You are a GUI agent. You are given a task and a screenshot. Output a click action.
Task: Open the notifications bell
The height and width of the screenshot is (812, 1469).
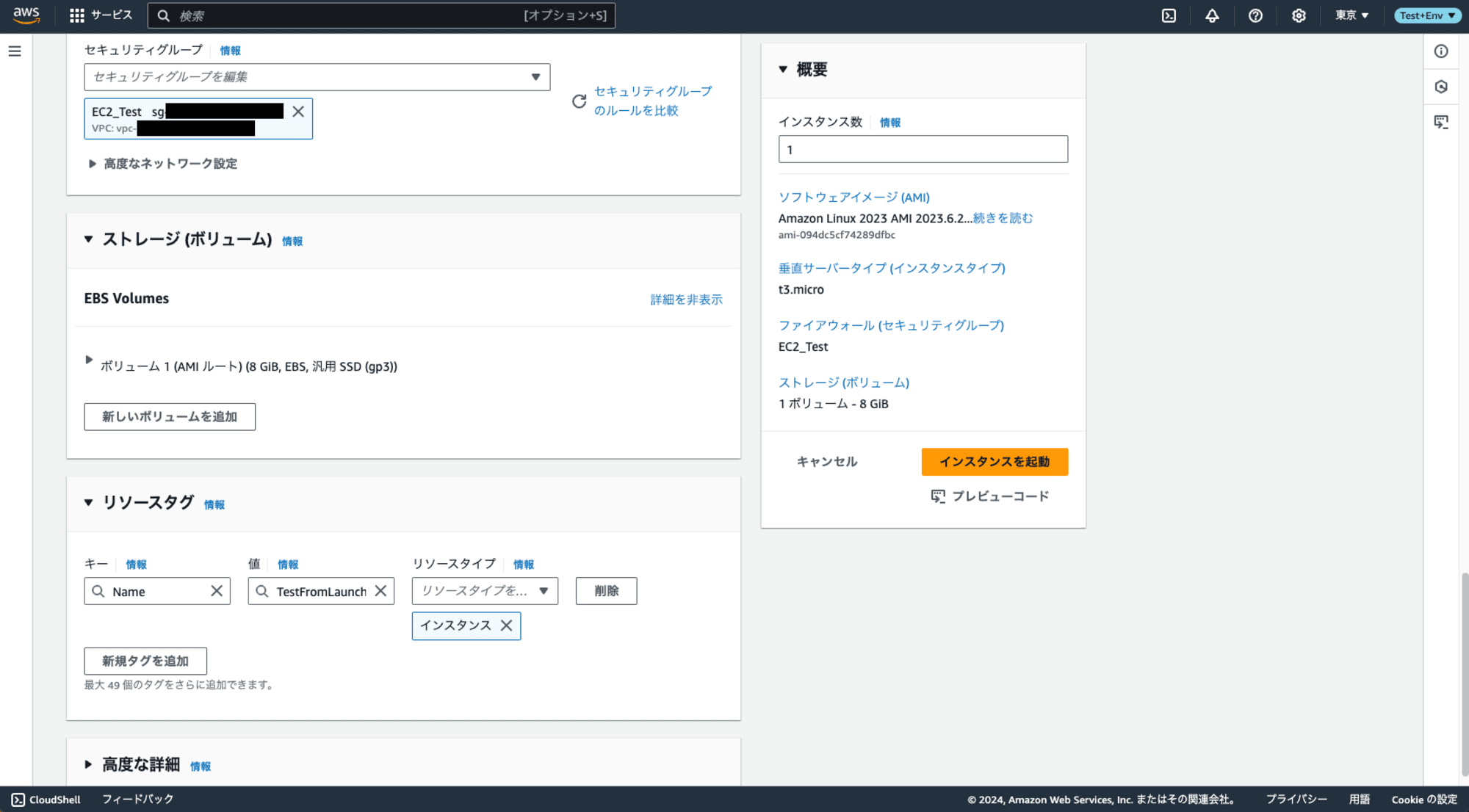1212,15
